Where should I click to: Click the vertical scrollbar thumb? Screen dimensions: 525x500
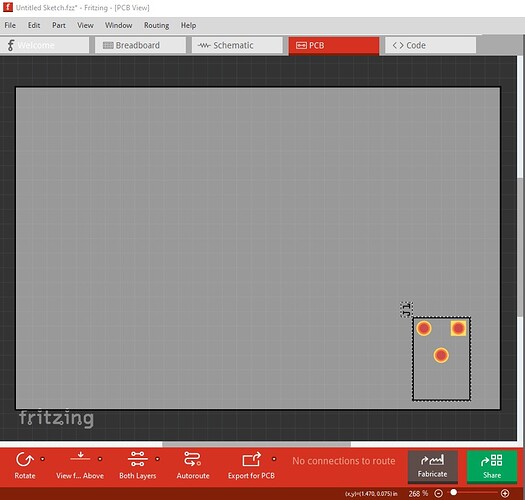point(520,247)
